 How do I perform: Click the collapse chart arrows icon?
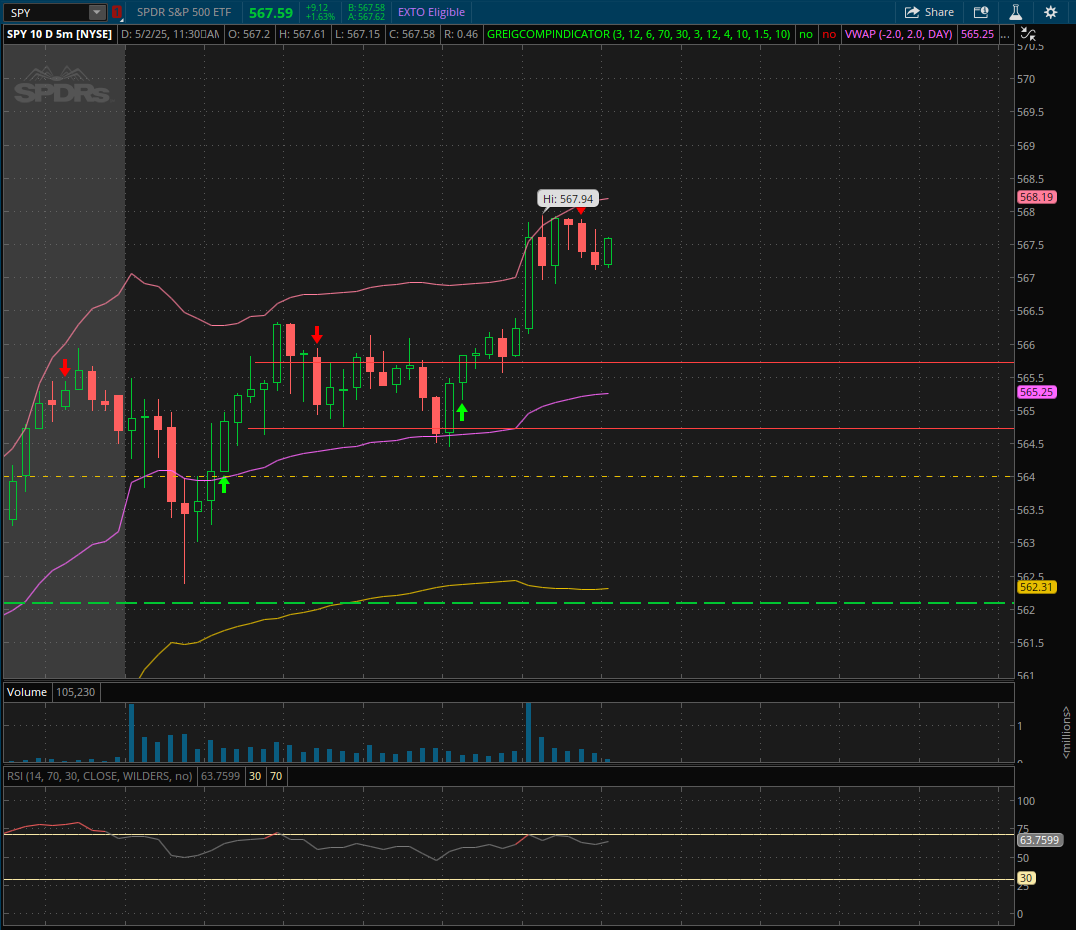(1027, 34)
